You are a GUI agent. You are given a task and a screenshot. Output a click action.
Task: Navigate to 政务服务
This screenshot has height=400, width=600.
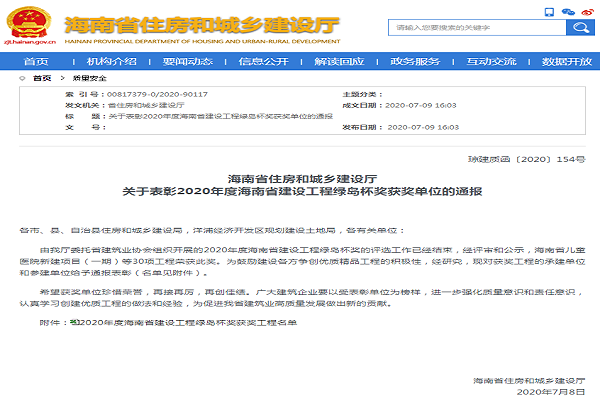(414, 61)
